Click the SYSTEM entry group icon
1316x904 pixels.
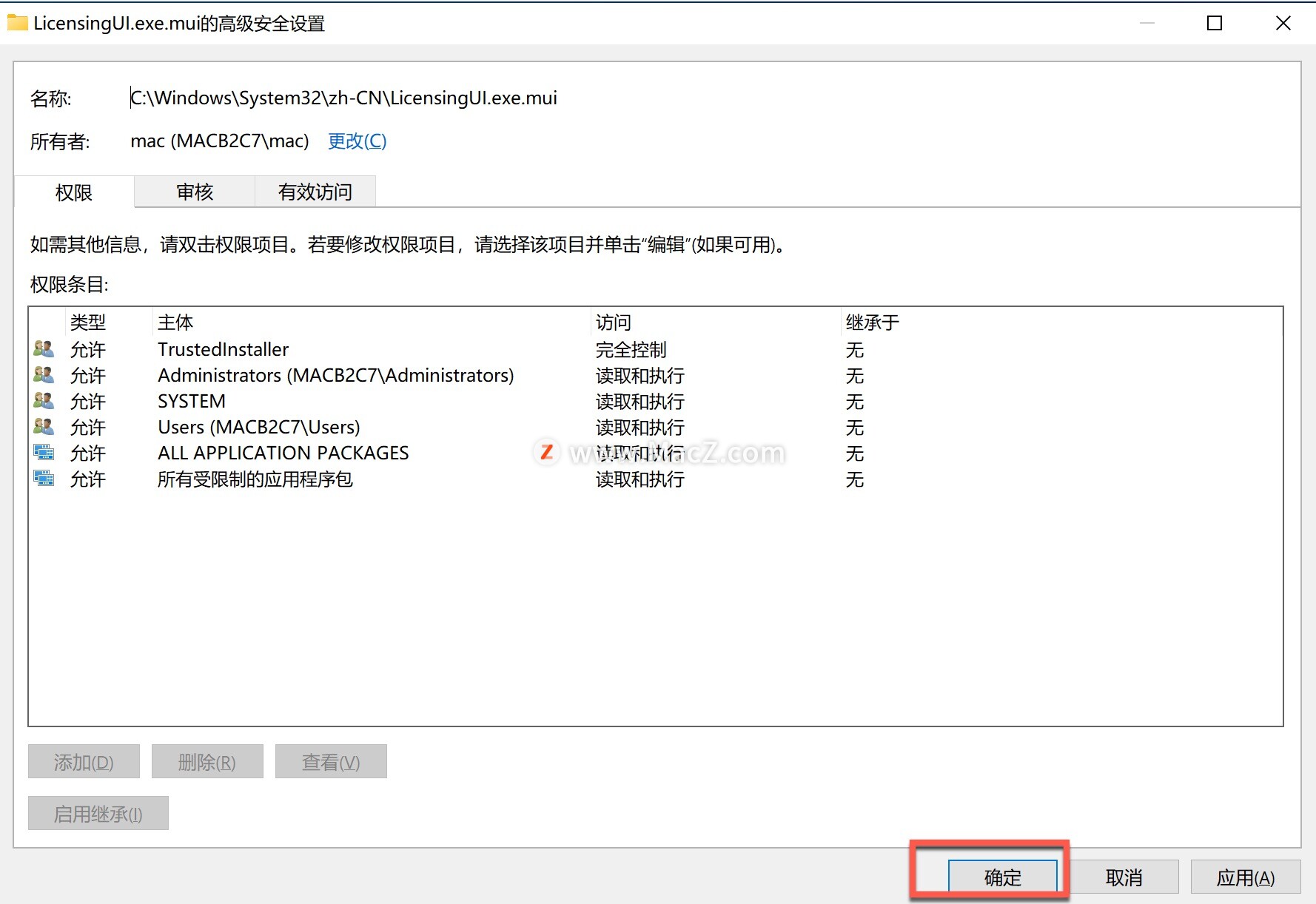pos(44,400)
